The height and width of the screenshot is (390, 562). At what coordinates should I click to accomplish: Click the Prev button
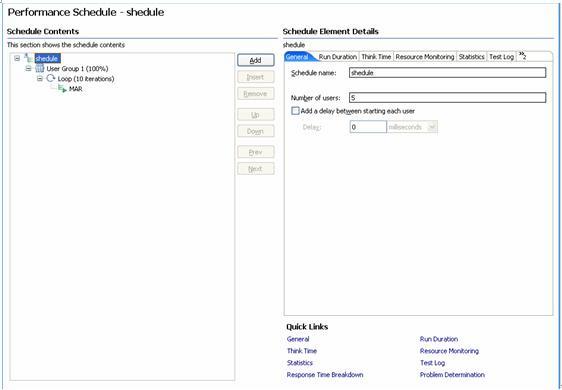(x=256, y=152)
